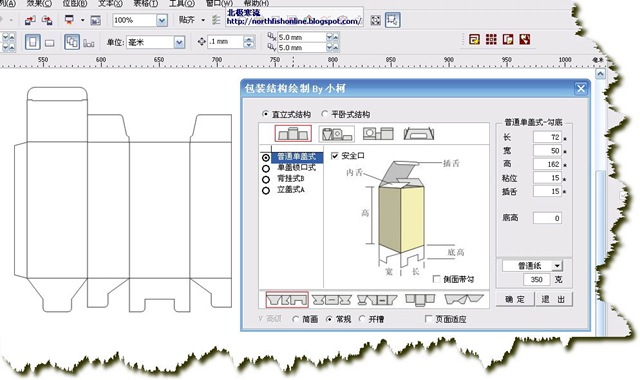Select the second bottom style thumbnail
This screenshot has height=380, width=640.
pos(332,300)
